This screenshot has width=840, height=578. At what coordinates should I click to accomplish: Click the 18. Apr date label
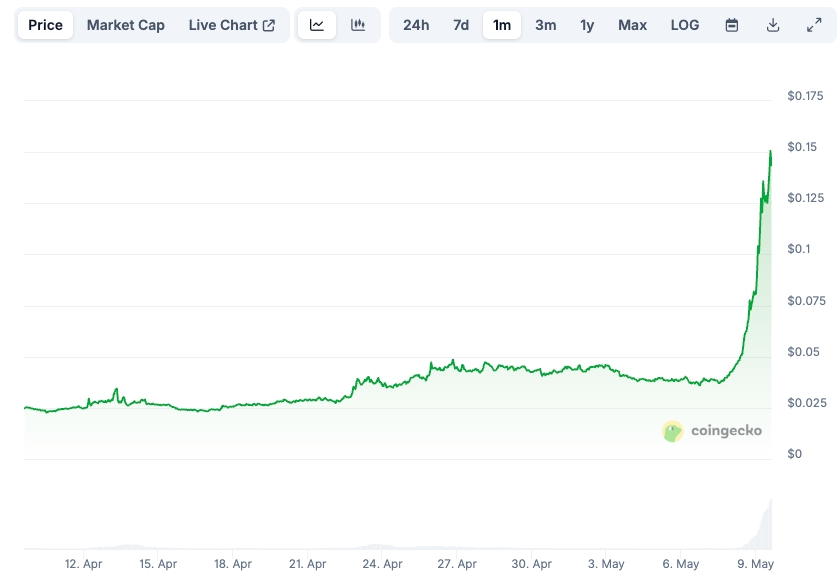click(233, 564)
